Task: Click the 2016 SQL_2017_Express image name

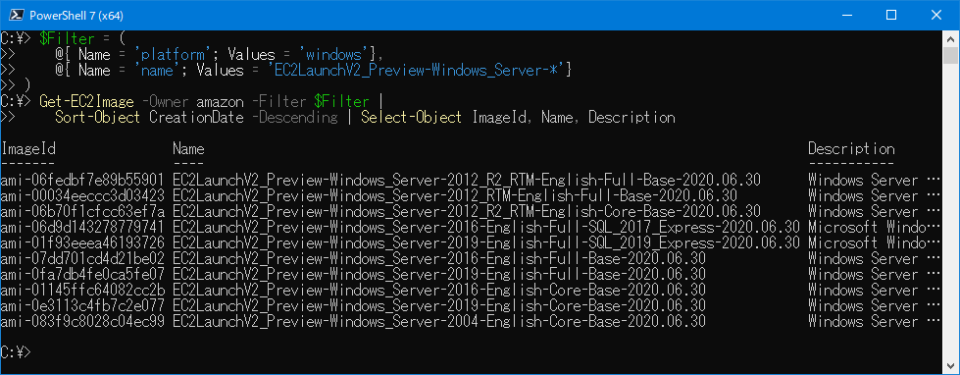Action: (x=486, y=227)
